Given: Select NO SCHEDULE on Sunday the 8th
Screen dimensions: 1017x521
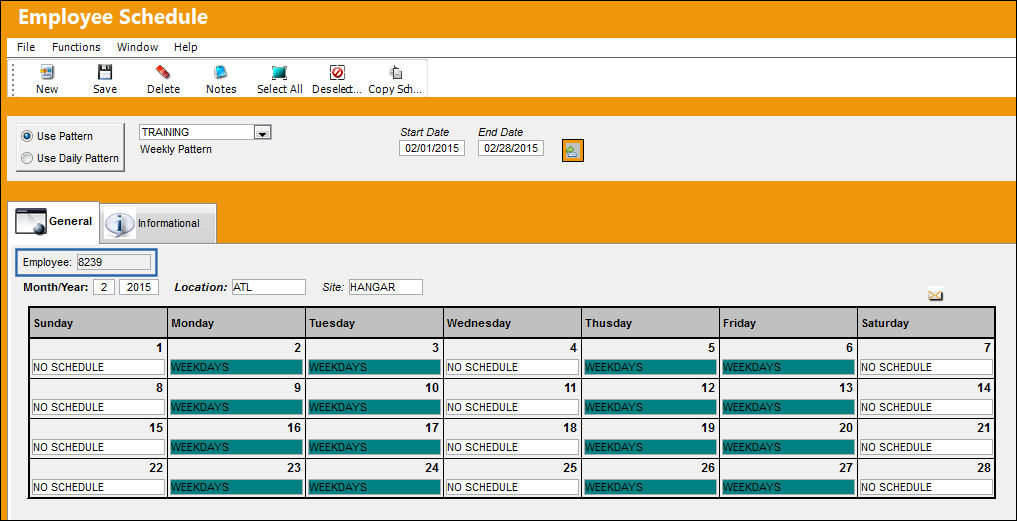Looking at the screenshot, I should click(98, 407).
